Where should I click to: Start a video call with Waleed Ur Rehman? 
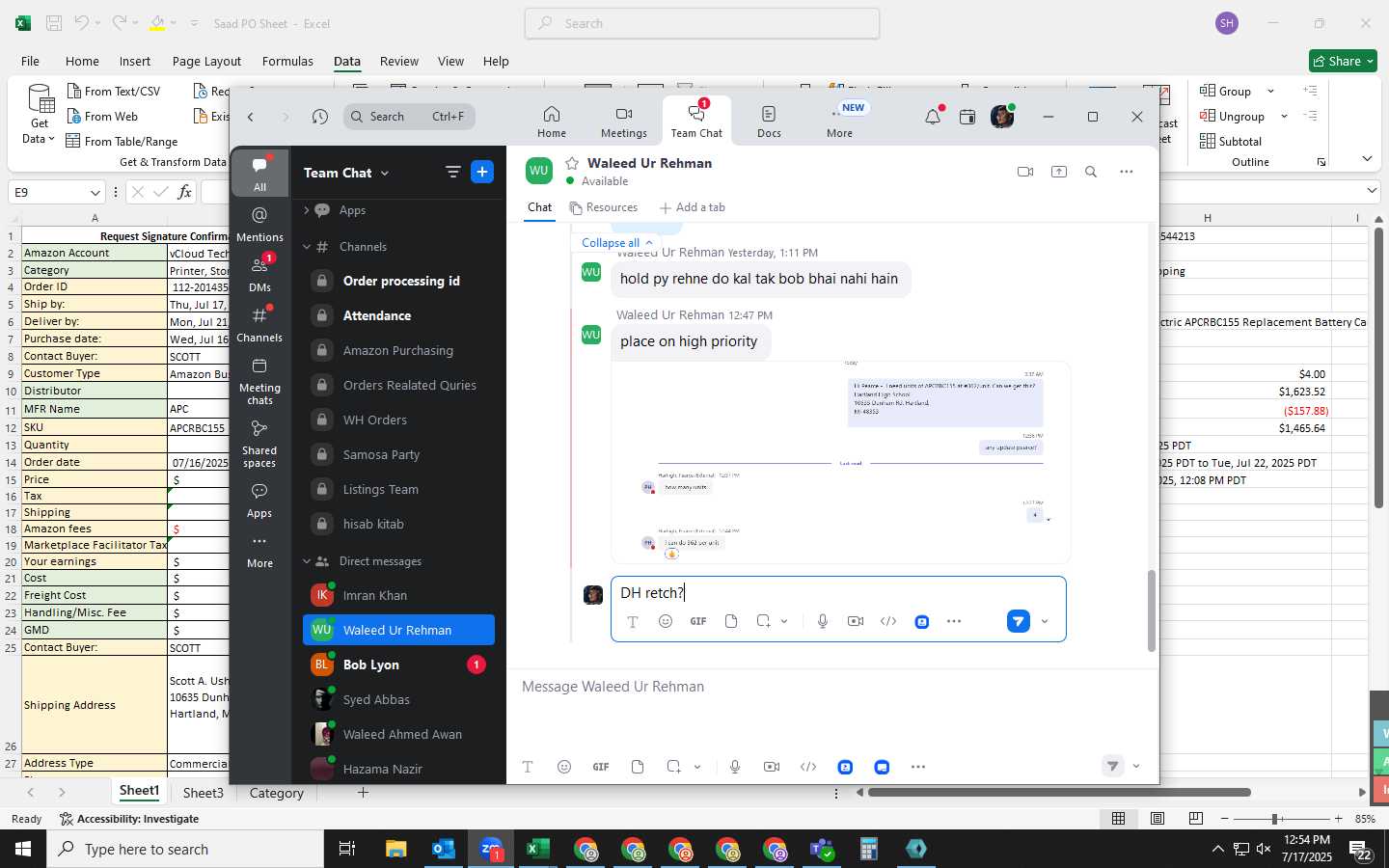tap(1025, 172)
